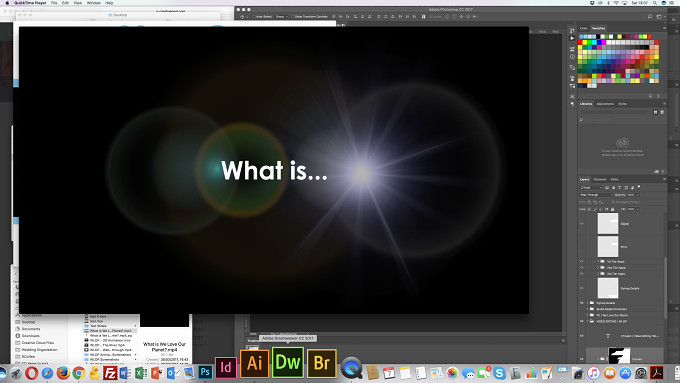Open the layer blend mode dropdown

click(x=596, y=195)
